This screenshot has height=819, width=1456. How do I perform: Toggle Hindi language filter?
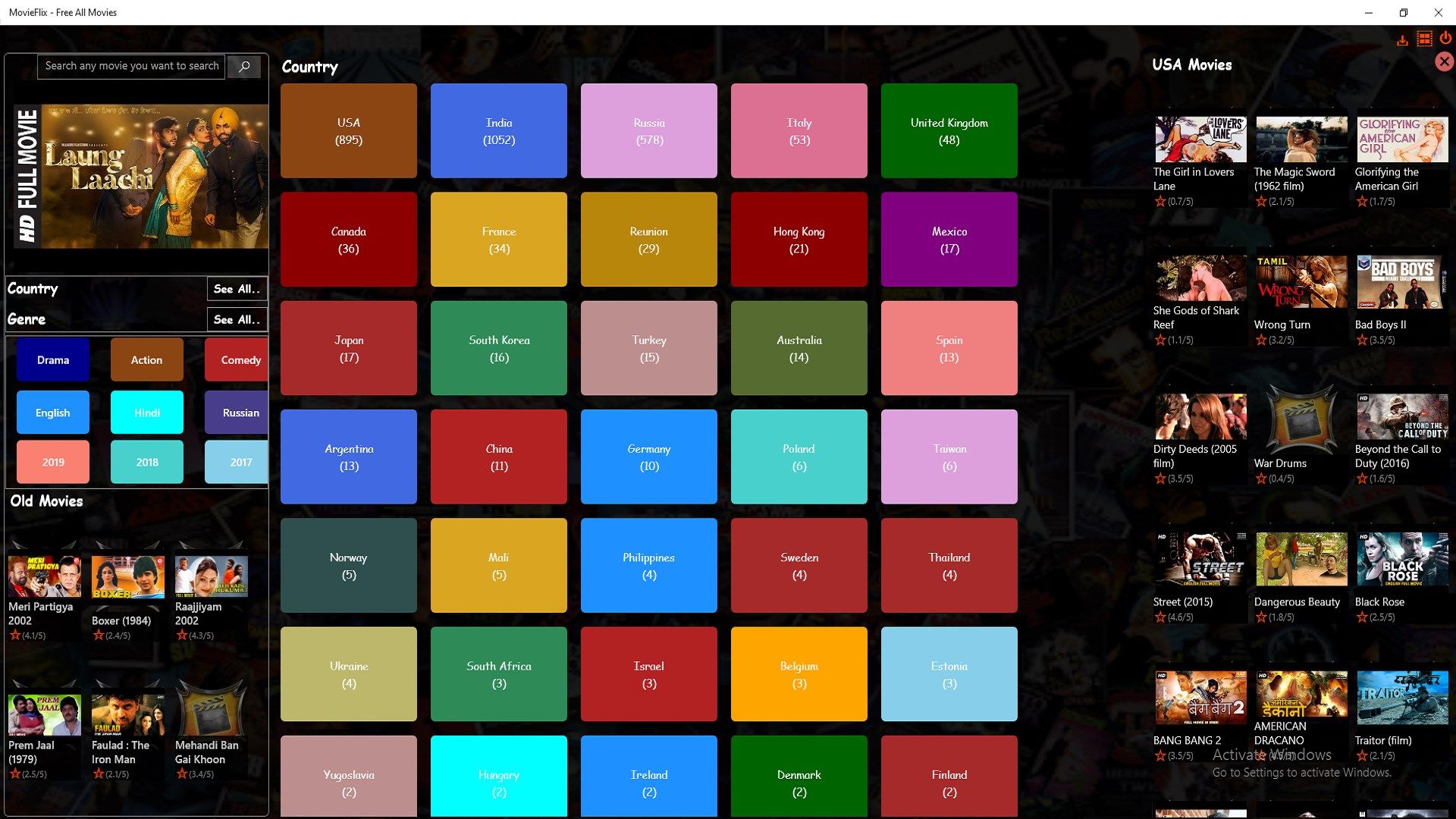(147, 411)
